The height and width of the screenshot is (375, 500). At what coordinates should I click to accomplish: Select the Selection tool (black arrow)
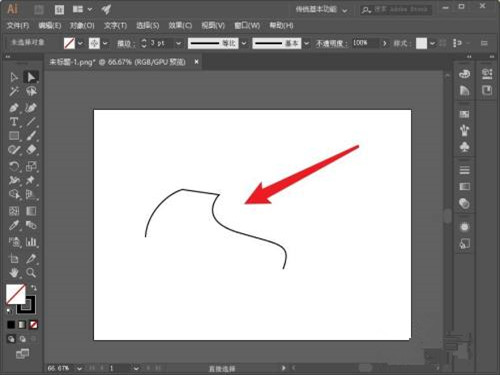click(x=14, y=77)
